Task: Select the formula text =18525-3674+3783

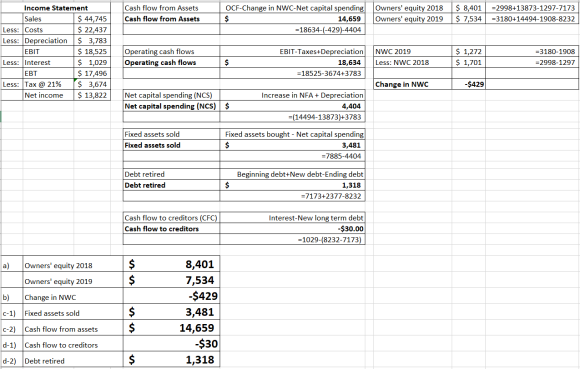Action: (x=329, y=73)
